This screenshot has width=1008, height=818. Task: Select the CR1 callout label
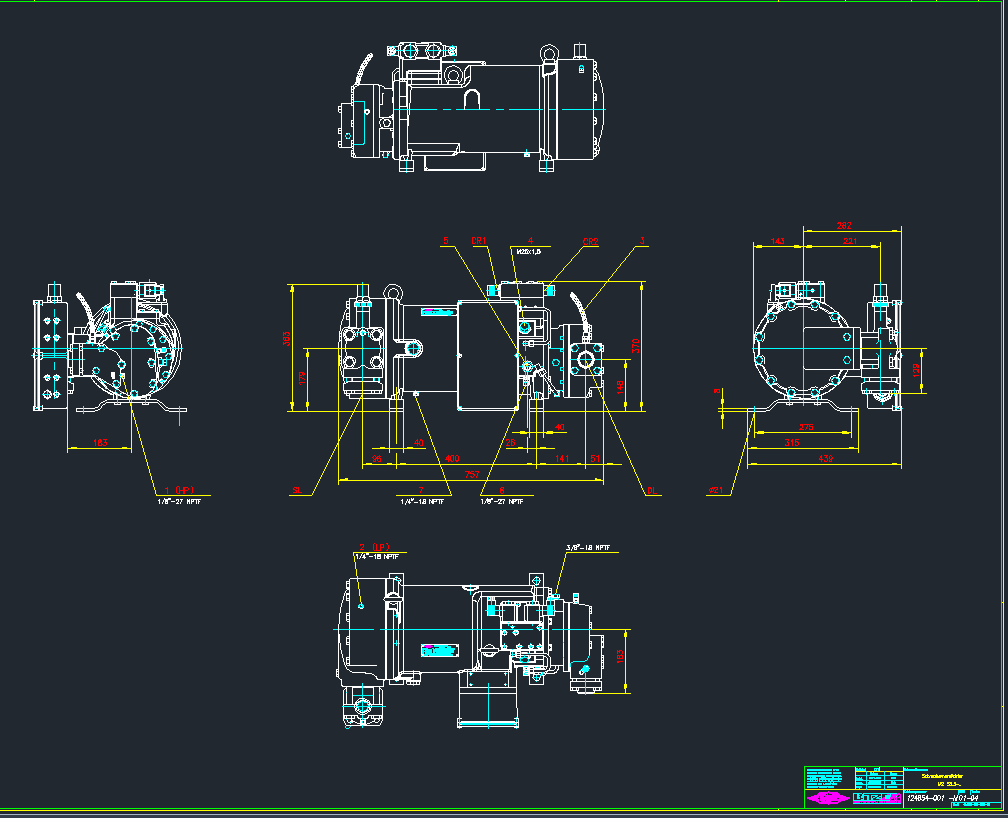[x=479, y=241]
